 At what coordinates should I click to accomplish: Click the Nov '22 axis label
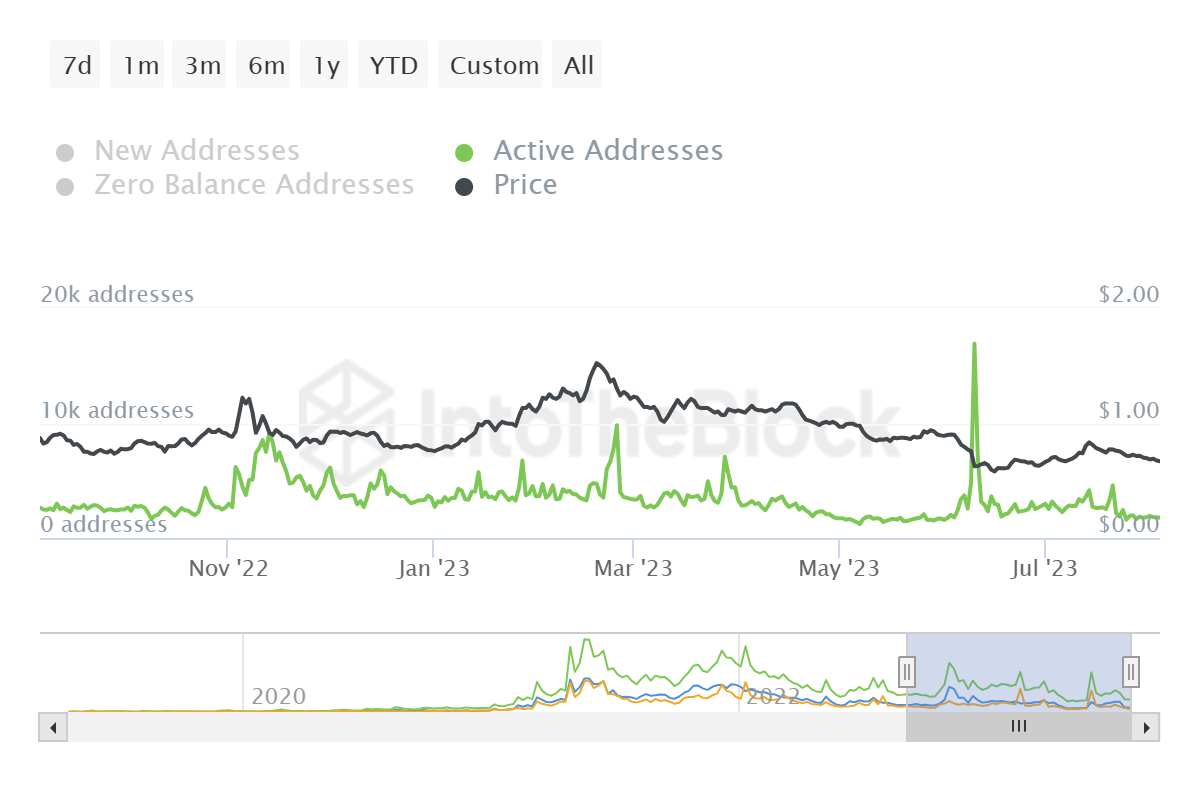point(228,569)
